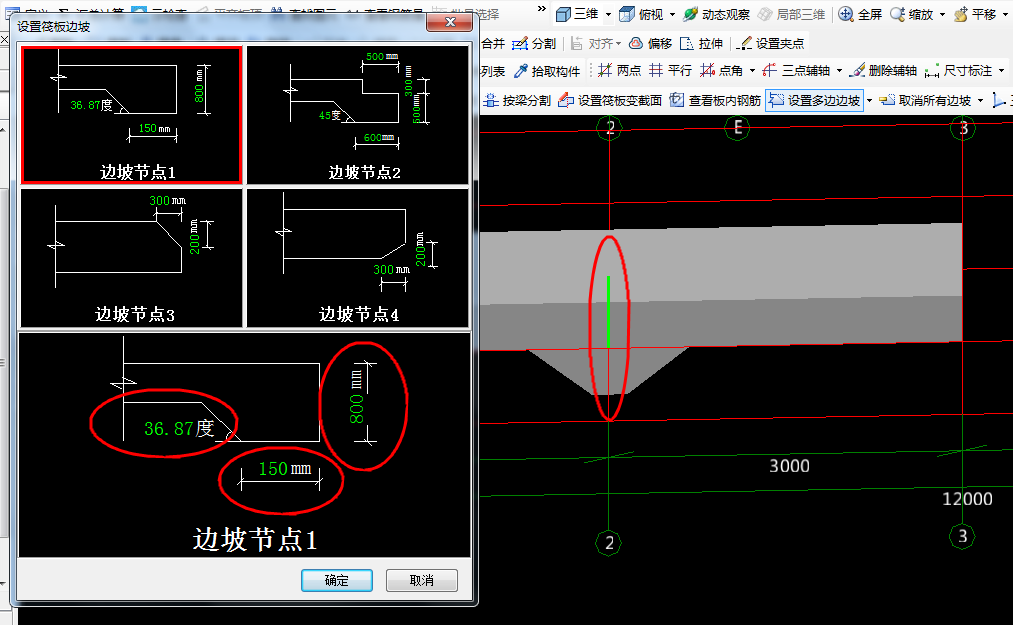Select the 边坡节点3 thumbnail

(x=132, y=258)
